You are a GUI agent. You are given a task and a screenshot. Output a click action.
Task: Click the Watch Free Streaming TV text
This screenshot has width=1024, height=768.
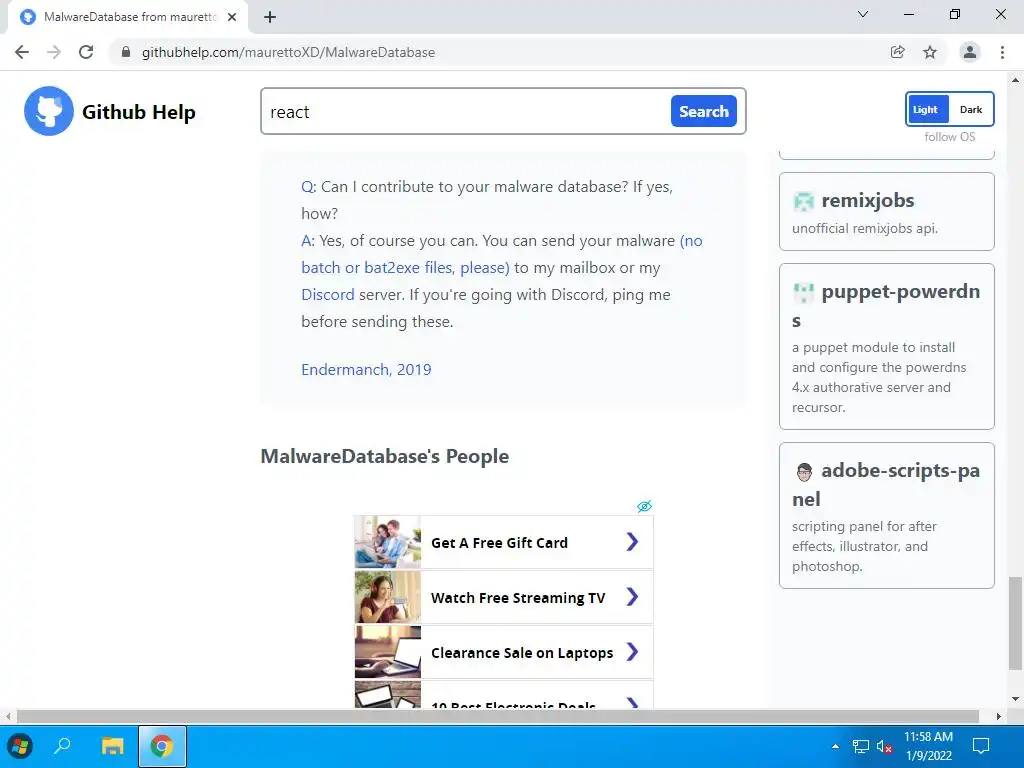click(x=518, y=598)
